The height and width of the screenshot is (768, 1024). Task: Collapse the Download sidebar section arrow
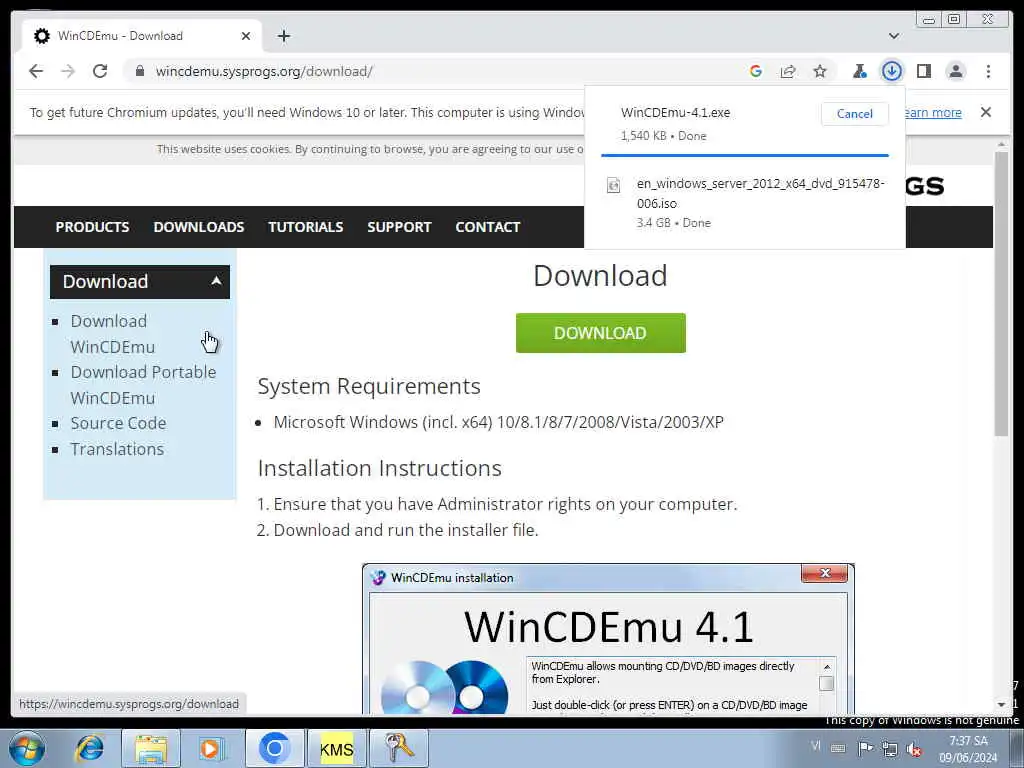[x=216, y=281]
